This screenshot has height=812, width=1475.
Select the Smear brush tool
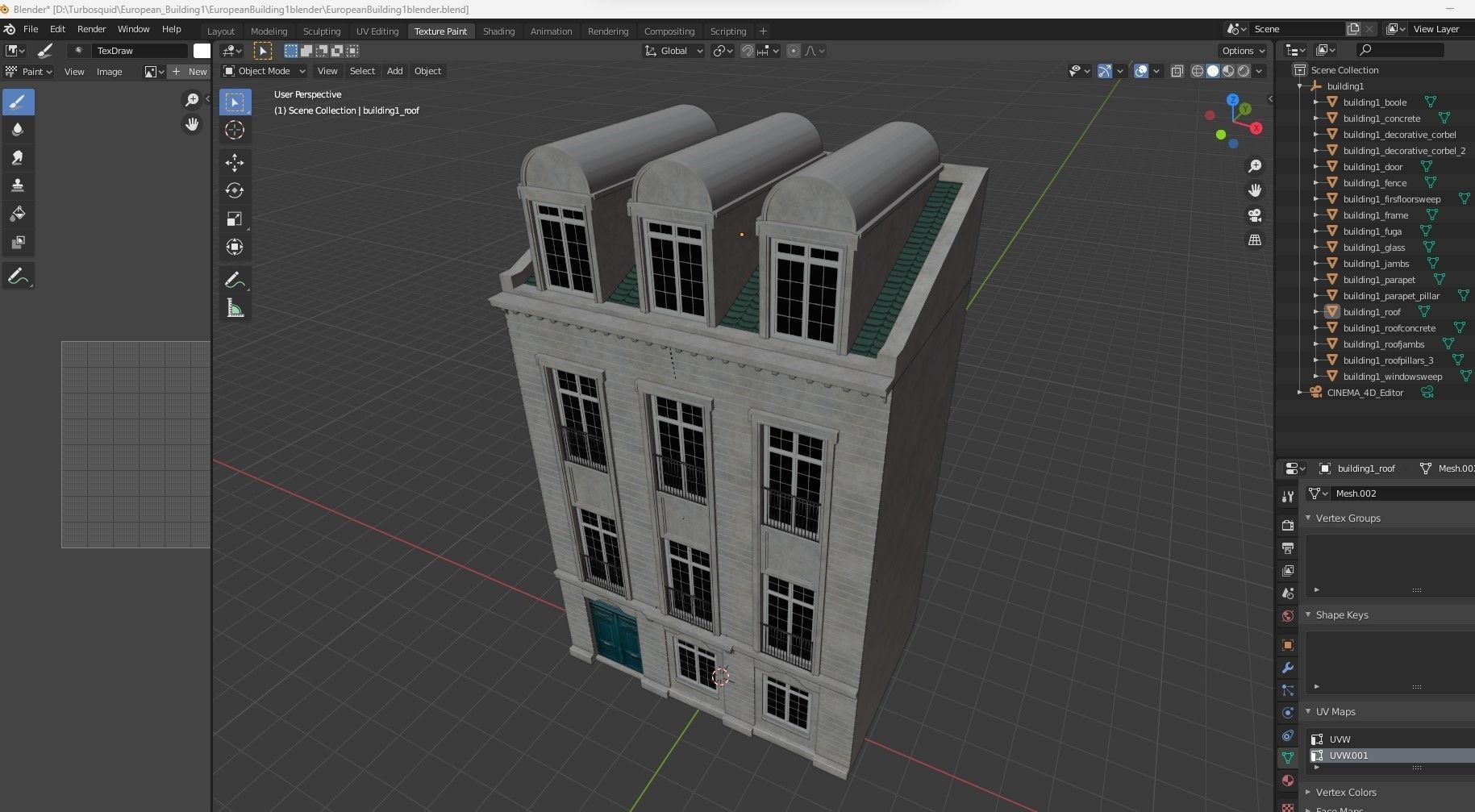click(x=19, y=158)
